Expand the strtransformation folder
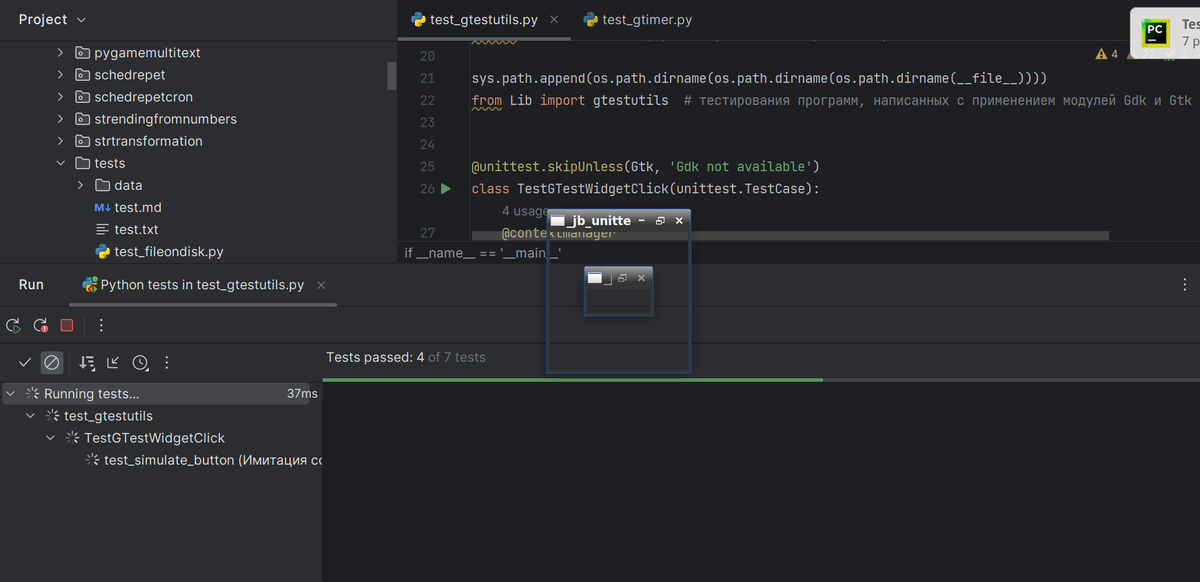 coord(61,141)
